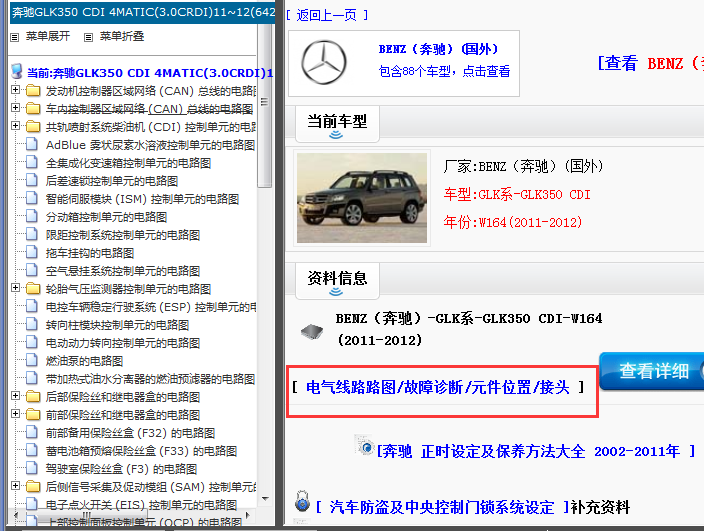This screenshot has width=704, height=531.
Task: Select the 当前车型 tab
Action: [337, 123]
